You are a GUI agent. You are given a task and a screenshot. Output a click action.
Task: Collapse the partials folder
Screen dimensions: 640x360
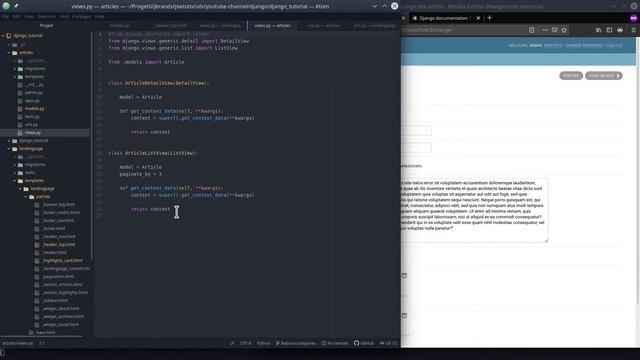[x=26, y=197]
